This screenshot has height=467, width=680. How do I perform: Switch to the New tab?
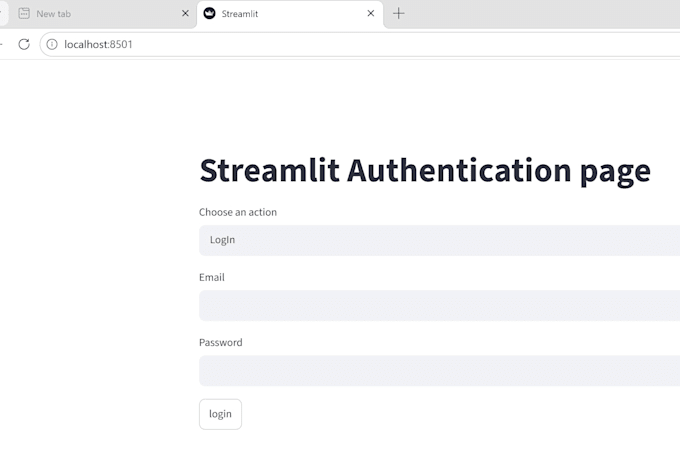(x=99, y=14)
